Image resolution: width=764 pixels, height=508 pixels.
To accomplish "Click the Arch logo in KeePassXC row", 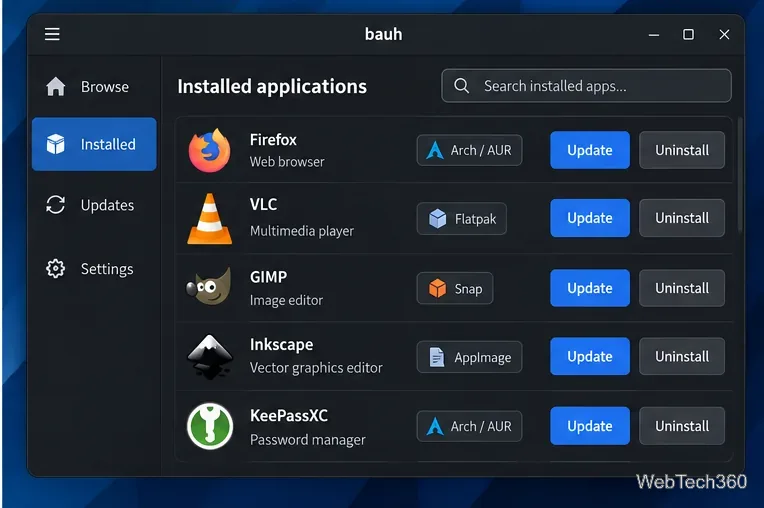I will (435, 426).
